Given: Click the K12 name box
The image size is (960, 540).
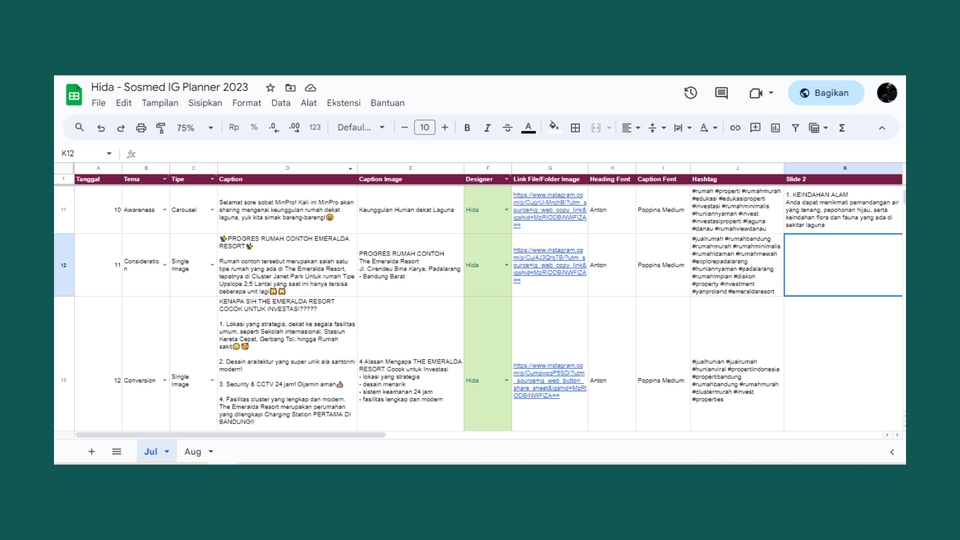Looking at the screenshot, I should 86,153.
